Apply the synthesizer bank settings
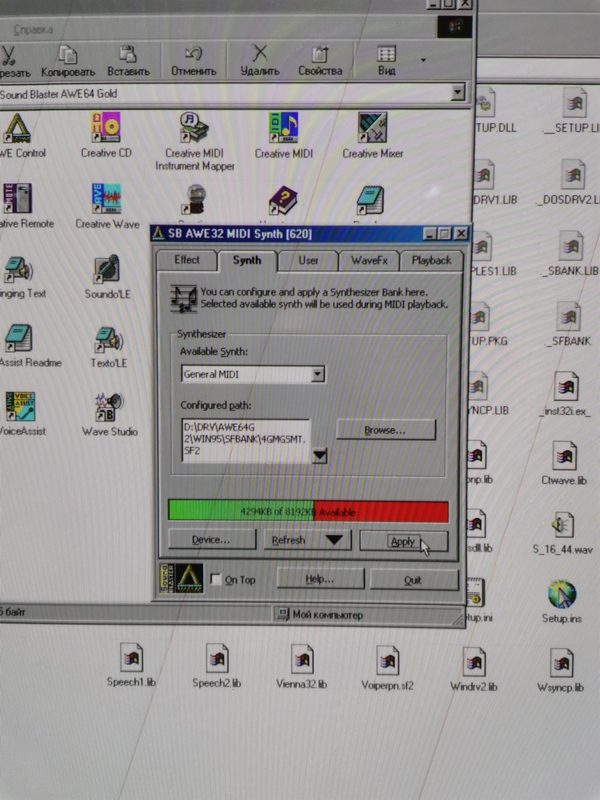This screenshot has width=600, height=800. coord(403,541)
